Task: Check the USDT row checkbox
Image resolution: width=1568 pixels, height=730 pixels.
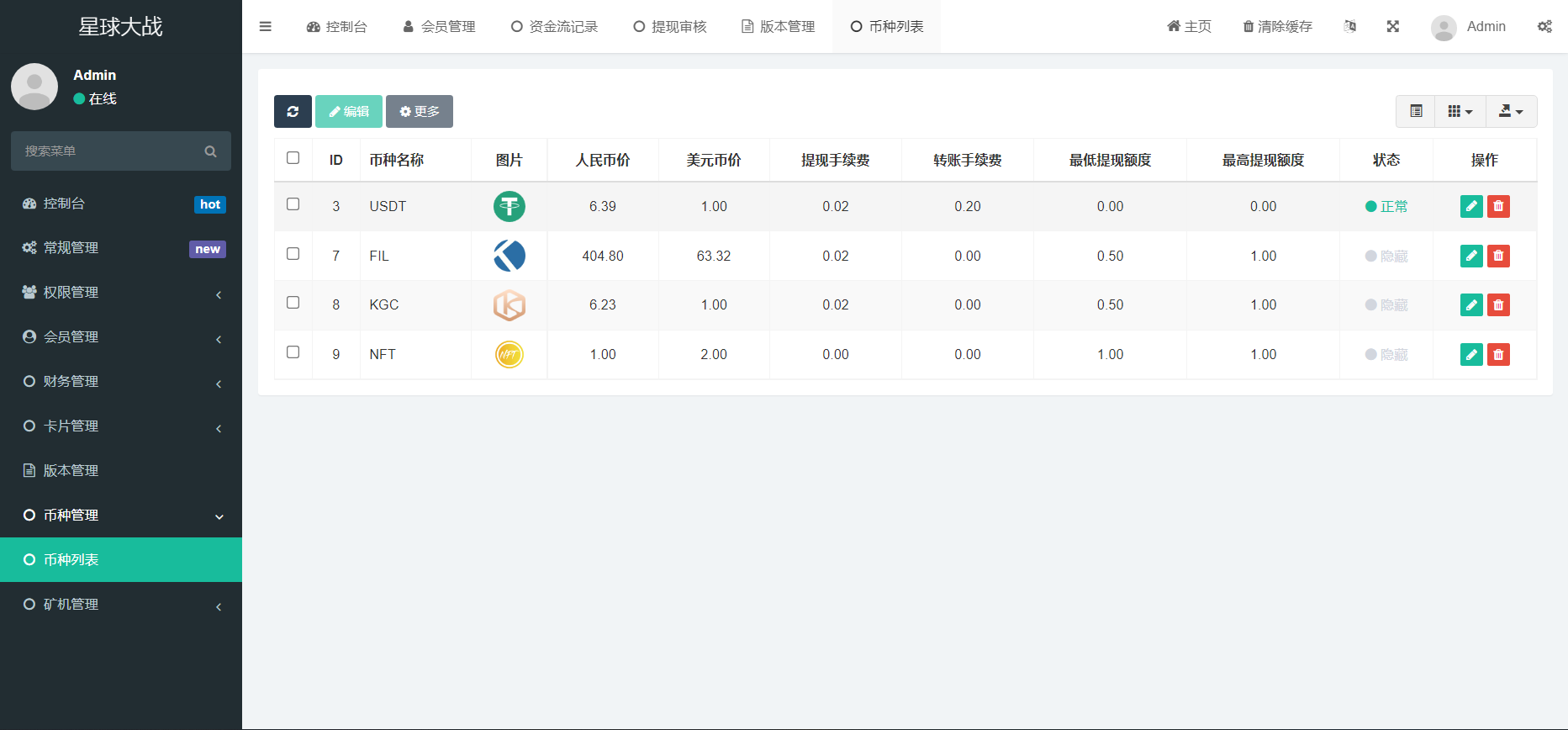Action: (293, 204)
